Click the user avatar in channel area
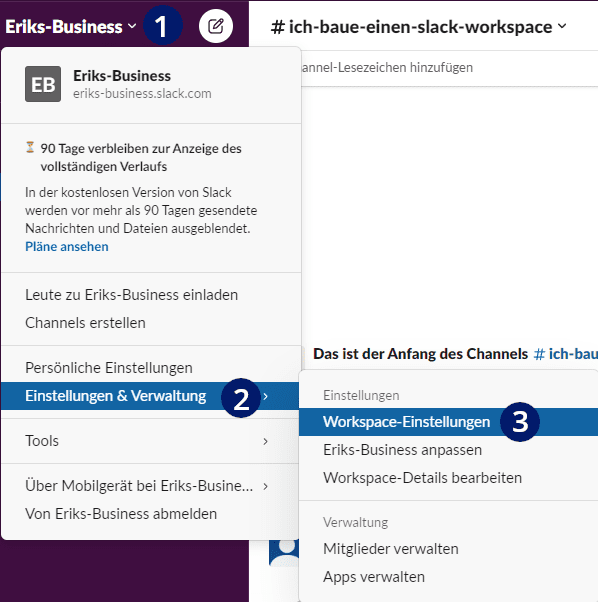Viewport: 598px width, 602px height. click(284, 552)
